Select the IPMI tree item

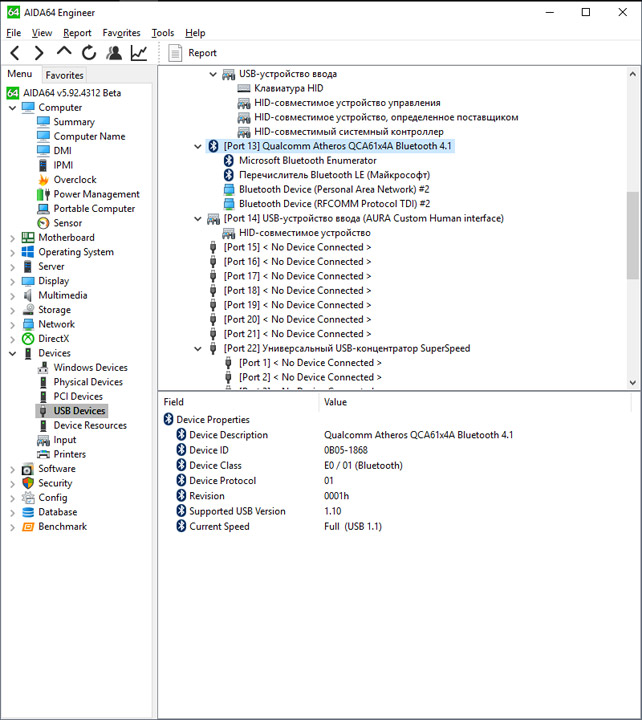click(63, 165)
